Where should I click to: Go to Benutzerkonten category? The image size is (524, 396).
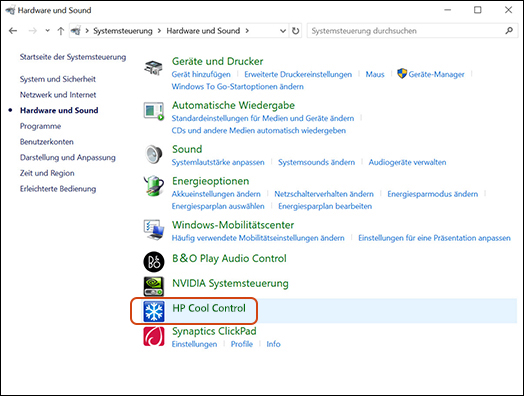point(46,142)
